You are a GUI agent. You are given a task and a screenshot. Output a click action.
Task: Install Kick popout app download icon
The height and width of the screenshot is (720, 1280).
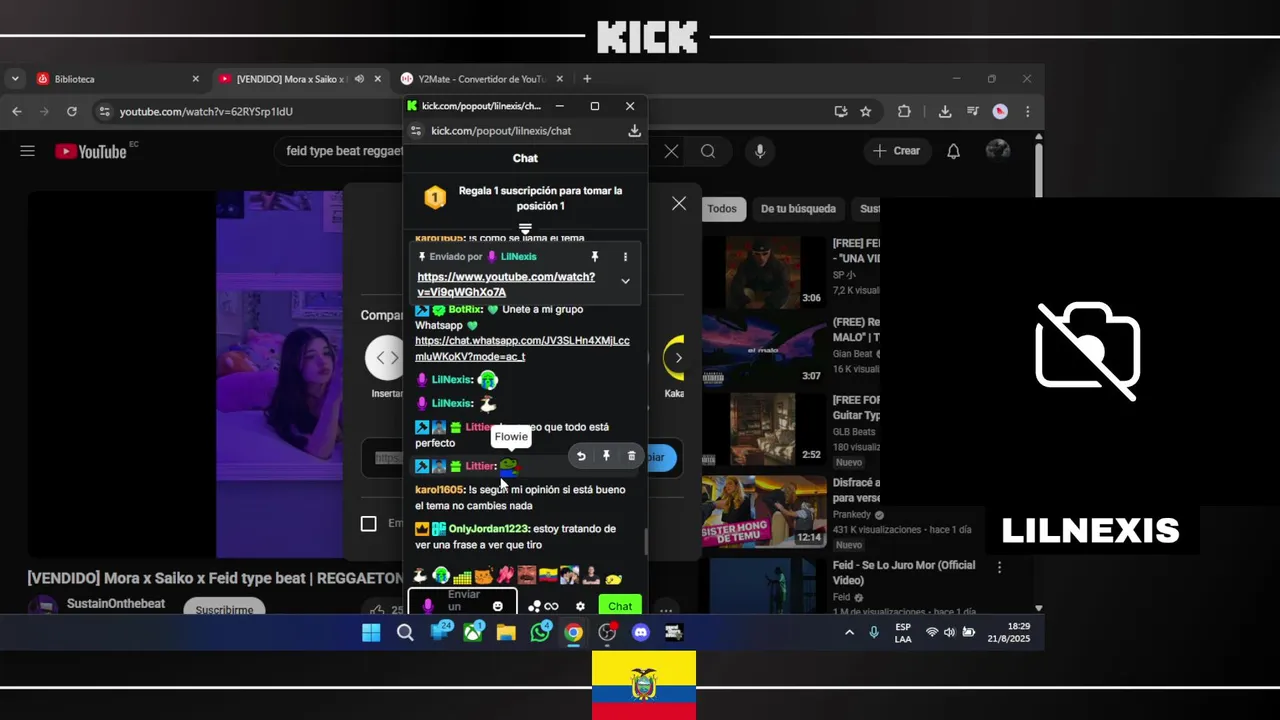click(x=634, y=131)
